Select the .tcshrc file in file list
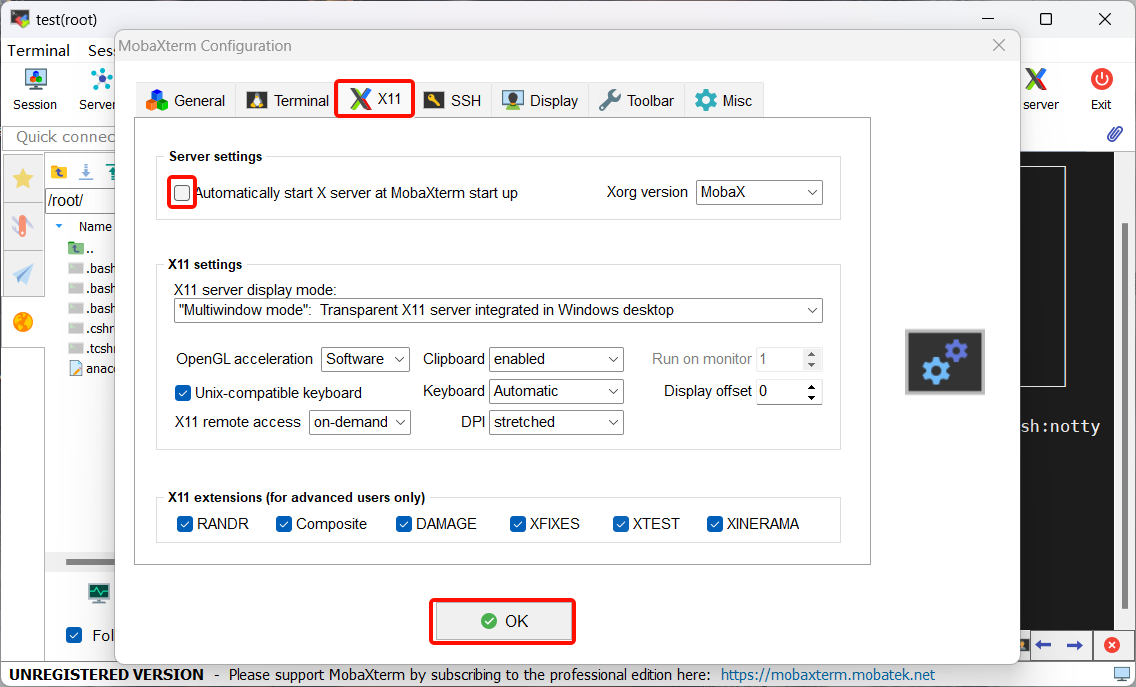 91,349
